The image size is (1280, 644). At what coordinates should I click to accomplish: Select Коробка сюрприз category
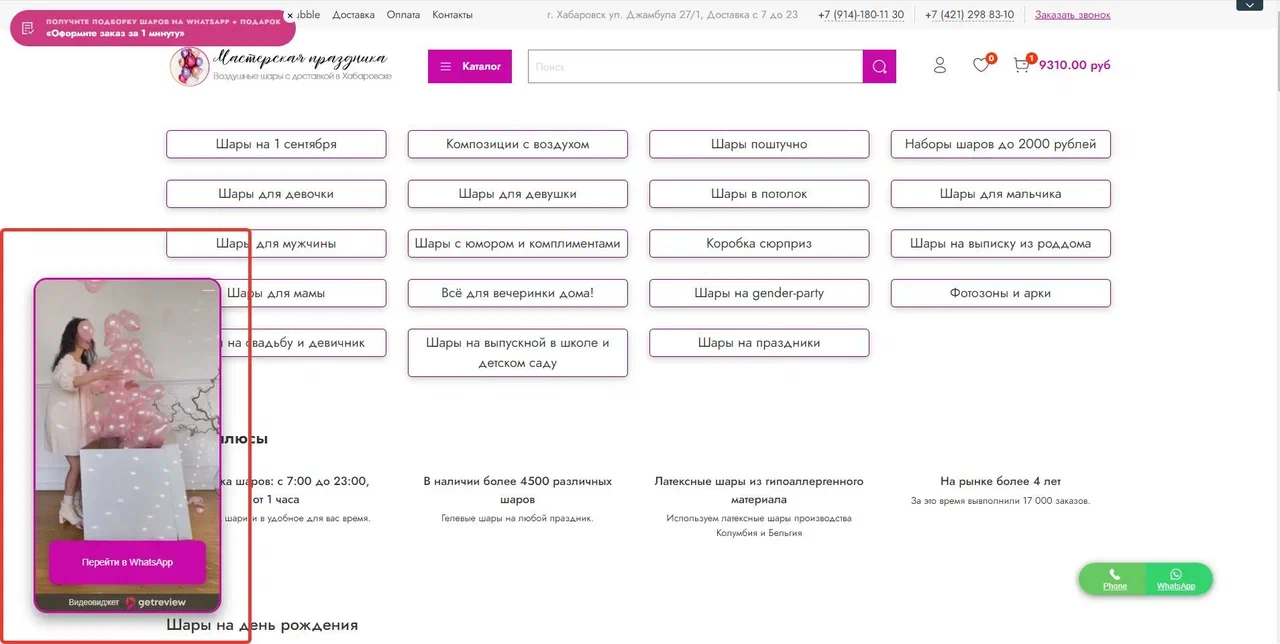click(x=759, y=243)
